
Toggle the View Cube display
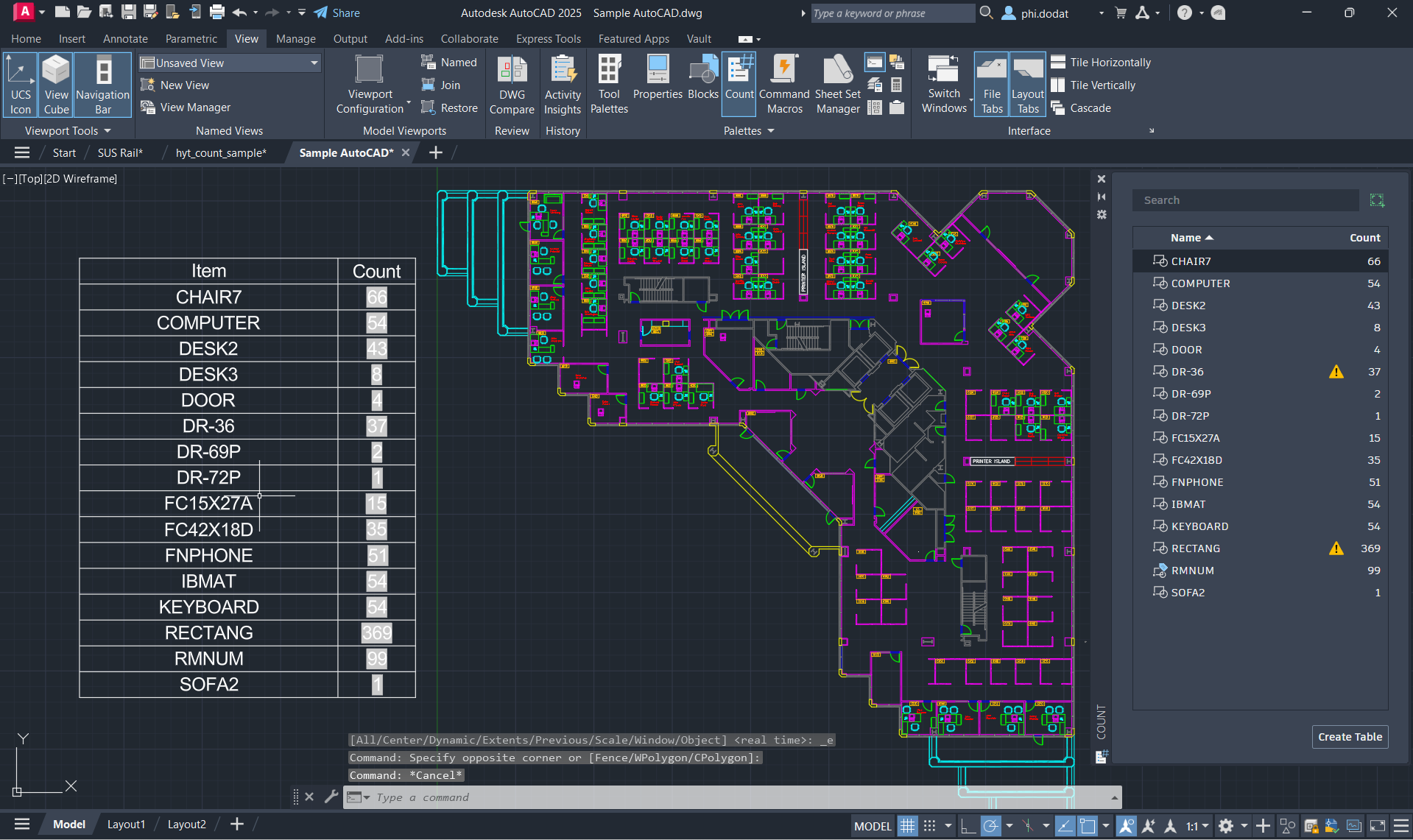click(56, 85)
